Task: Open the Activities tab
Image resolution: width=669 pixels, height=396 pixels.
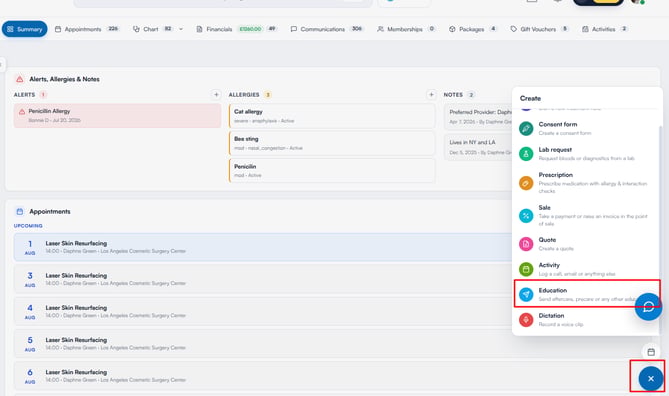Action: (605, 29)
